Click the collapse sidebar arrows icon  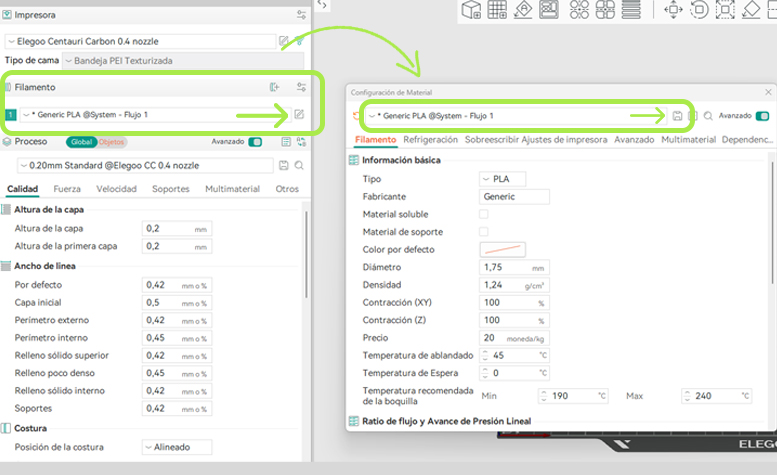322,5
